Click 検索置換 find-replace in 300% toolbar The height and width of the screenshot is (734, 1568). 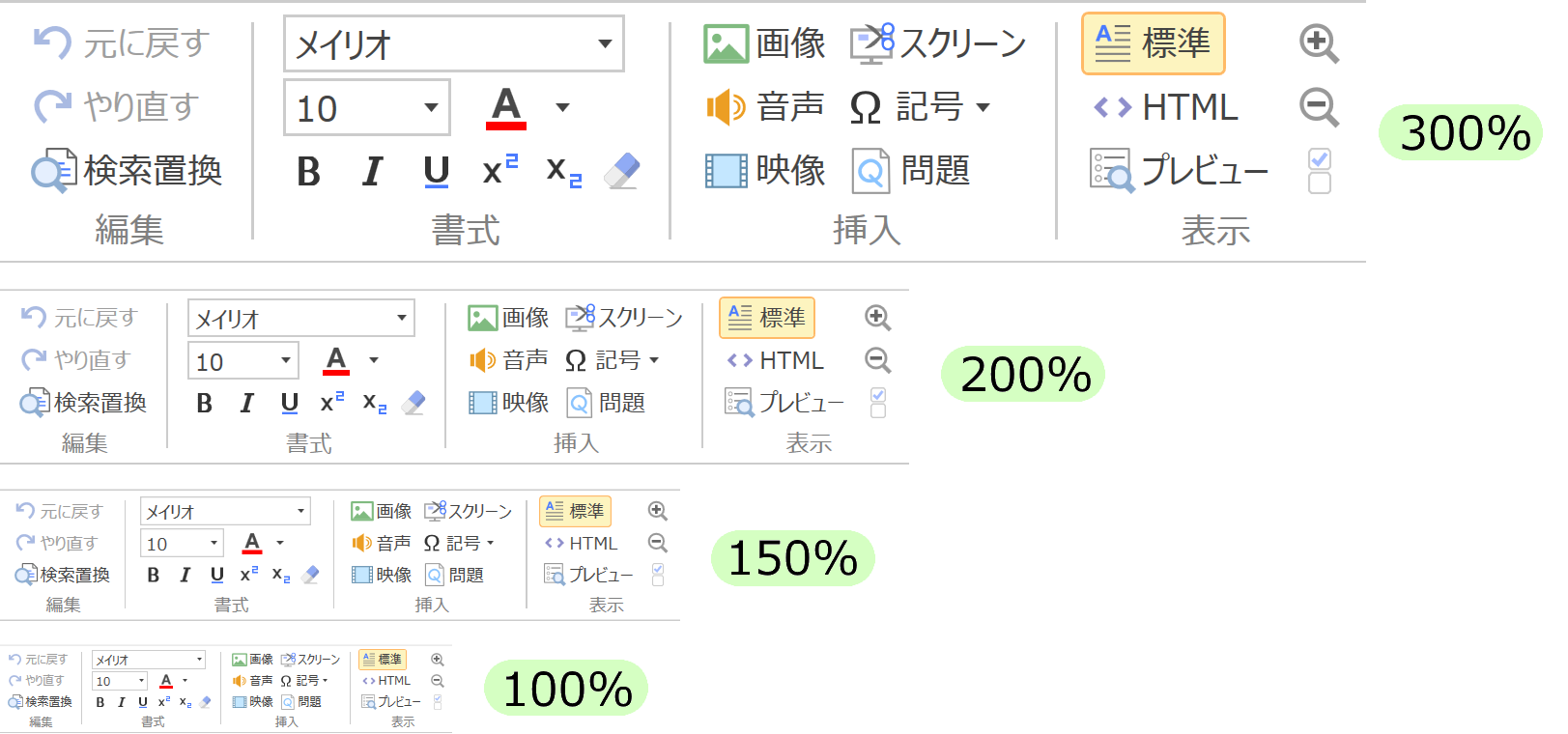pos(128,171)
